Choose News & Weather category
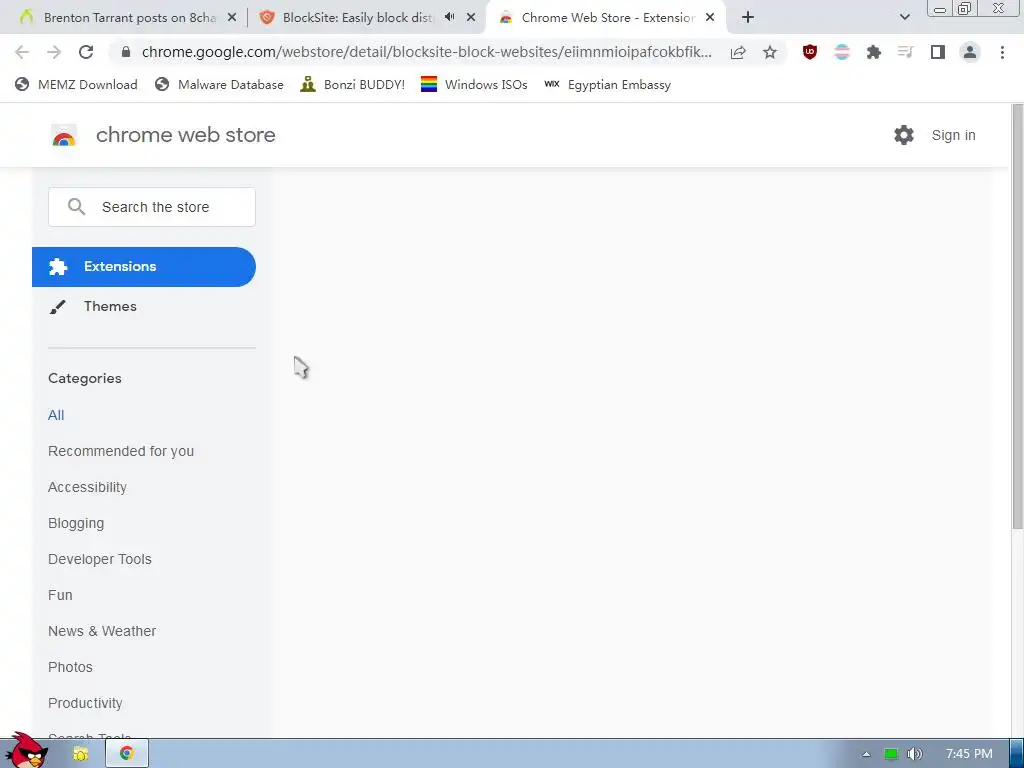The width and height of the screenshot is (1024, 768). tap(102, 631)
